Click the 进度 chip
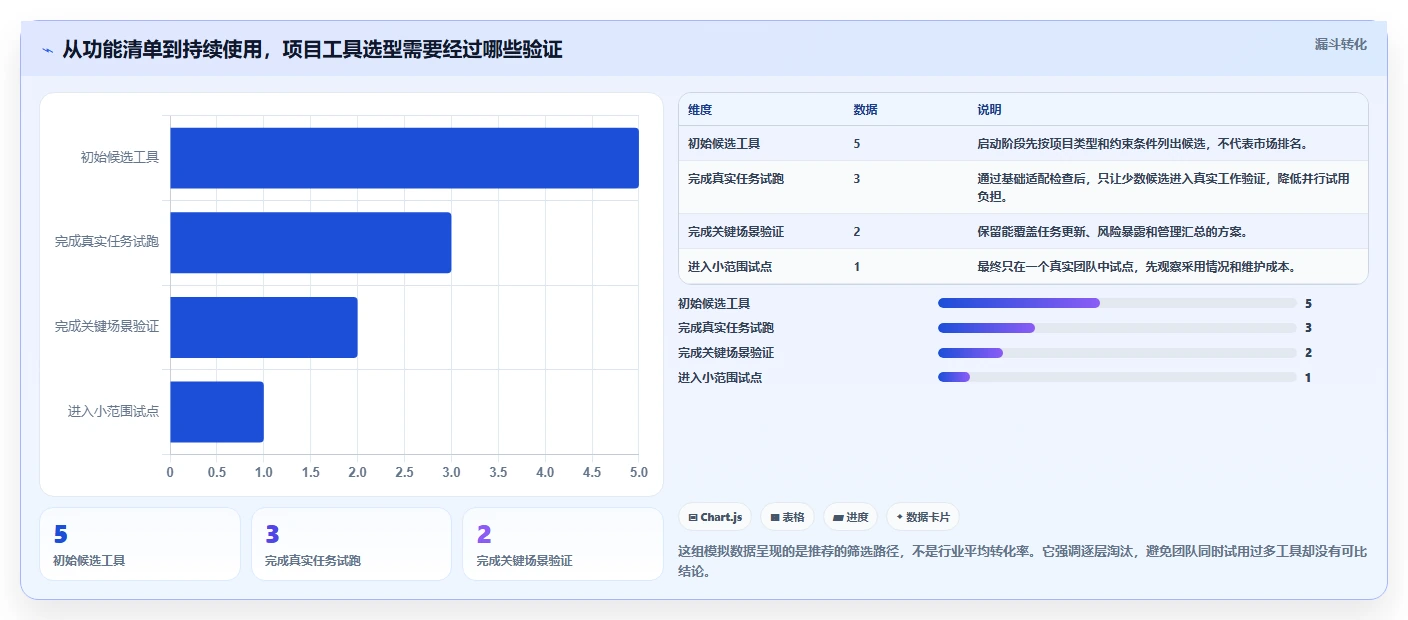Image resolution: width=1408 pixels, height=620 pixels. (851, 517)
